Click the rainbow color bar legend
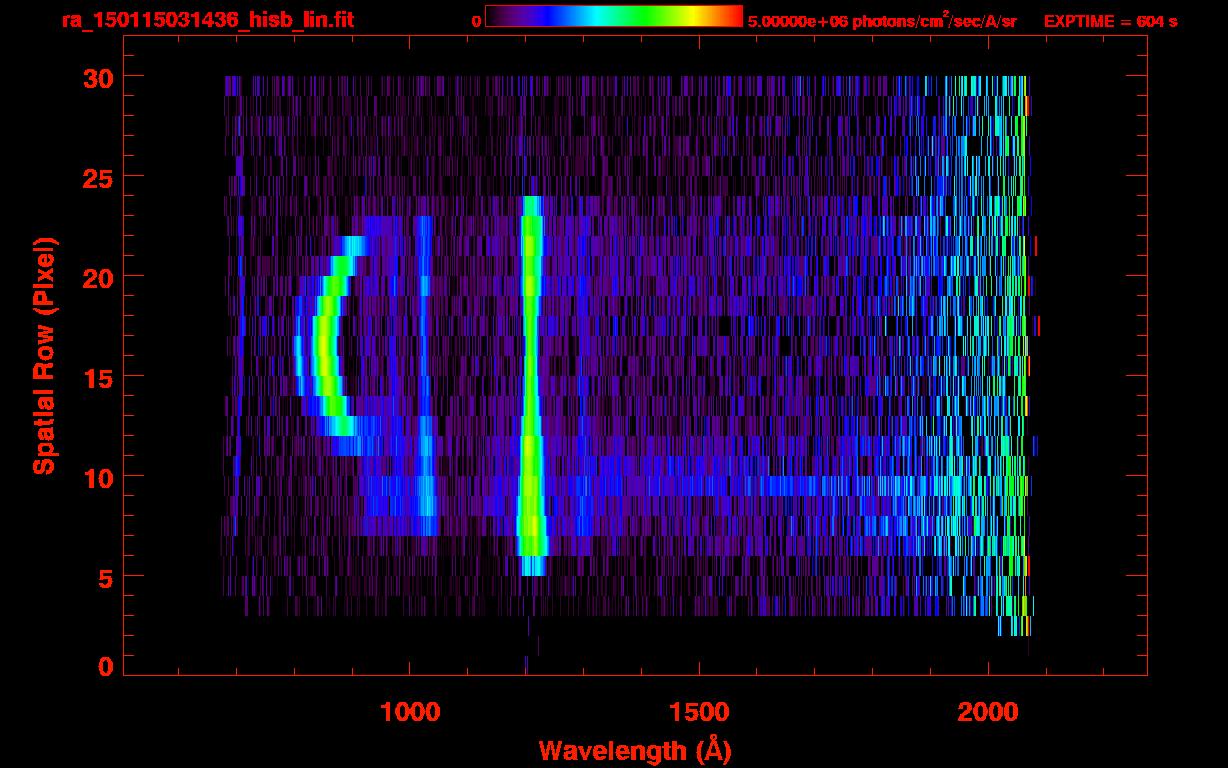This screenshot has width=1228, height=768. pyautogui.click(x=614, y=16)
